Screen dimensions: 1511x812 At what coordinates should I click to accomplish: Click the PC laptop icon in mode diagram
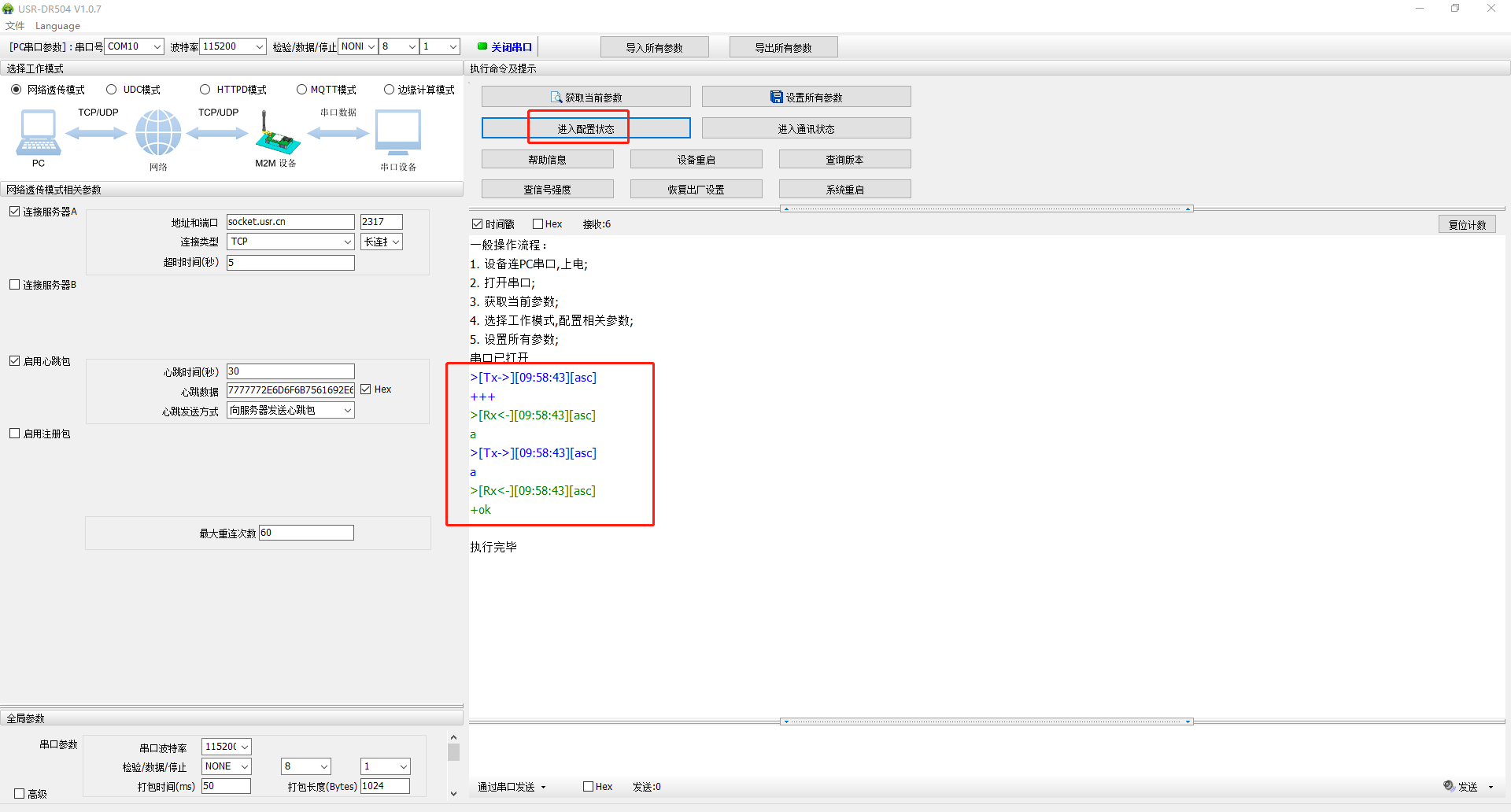click(38, 132)
